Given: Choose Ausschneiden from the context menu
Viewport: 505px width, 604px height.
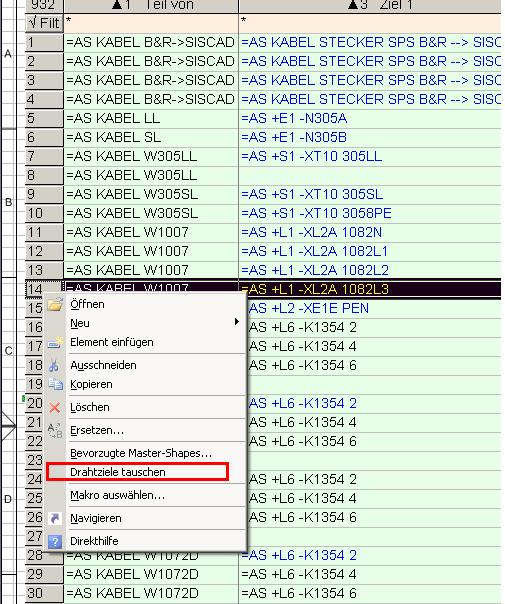Looking at the screenshot, I should [146, 365].
